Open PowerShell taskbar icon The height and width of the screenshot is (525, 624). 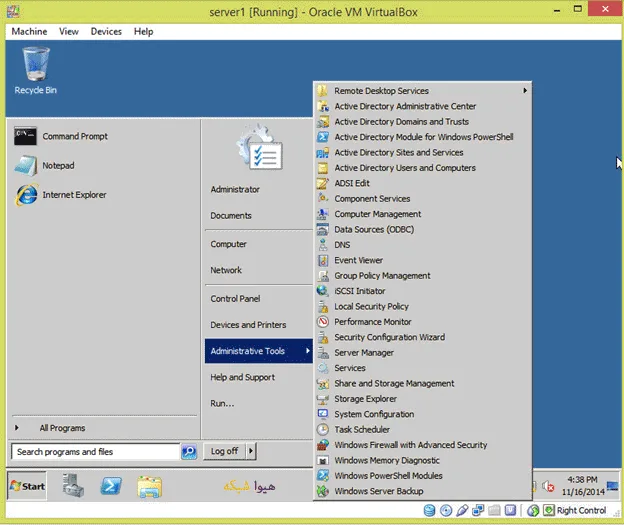pos(111,486)
